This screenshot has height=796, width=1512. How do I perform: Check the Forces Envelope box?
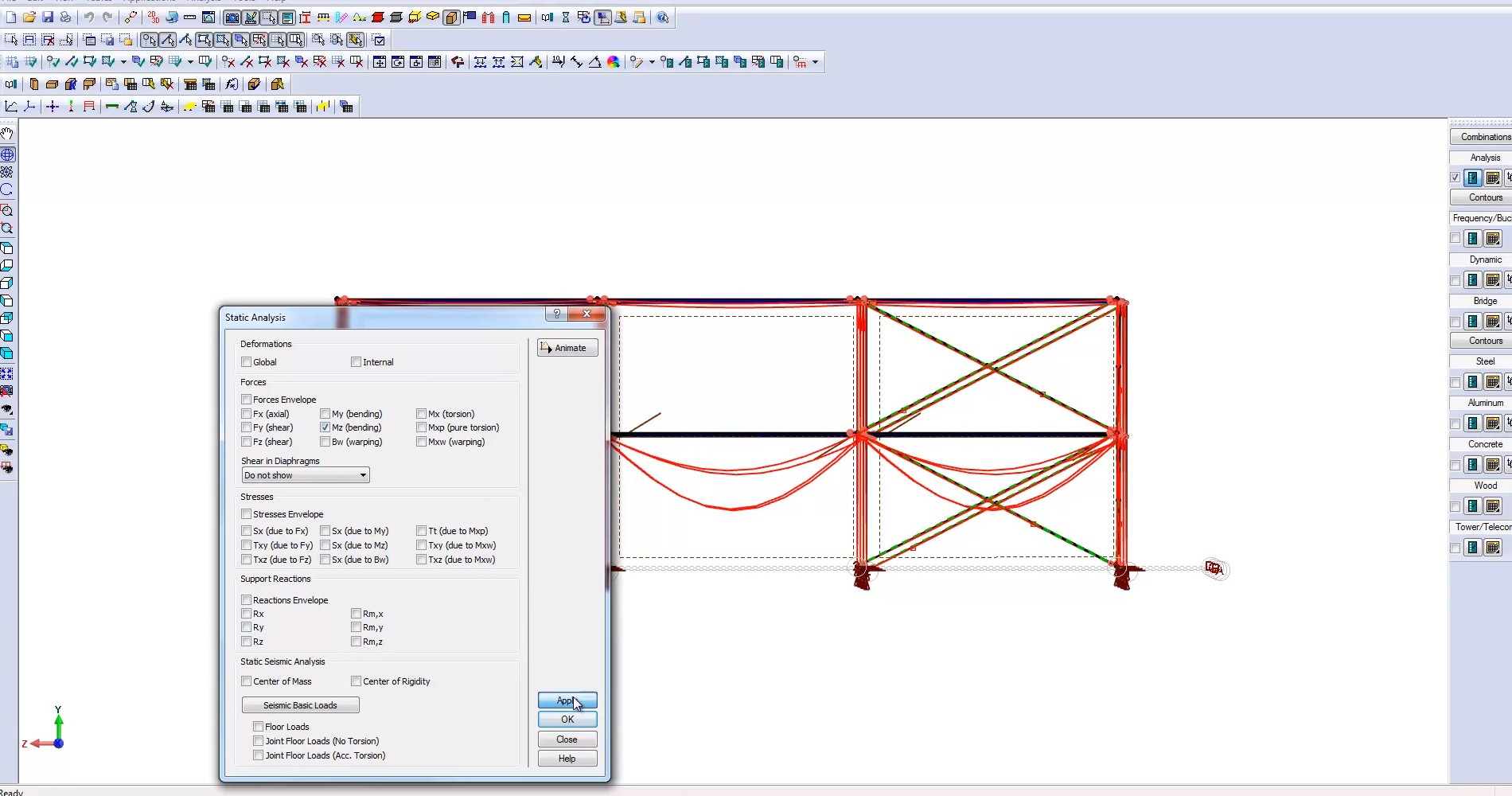tap(247, 400)
